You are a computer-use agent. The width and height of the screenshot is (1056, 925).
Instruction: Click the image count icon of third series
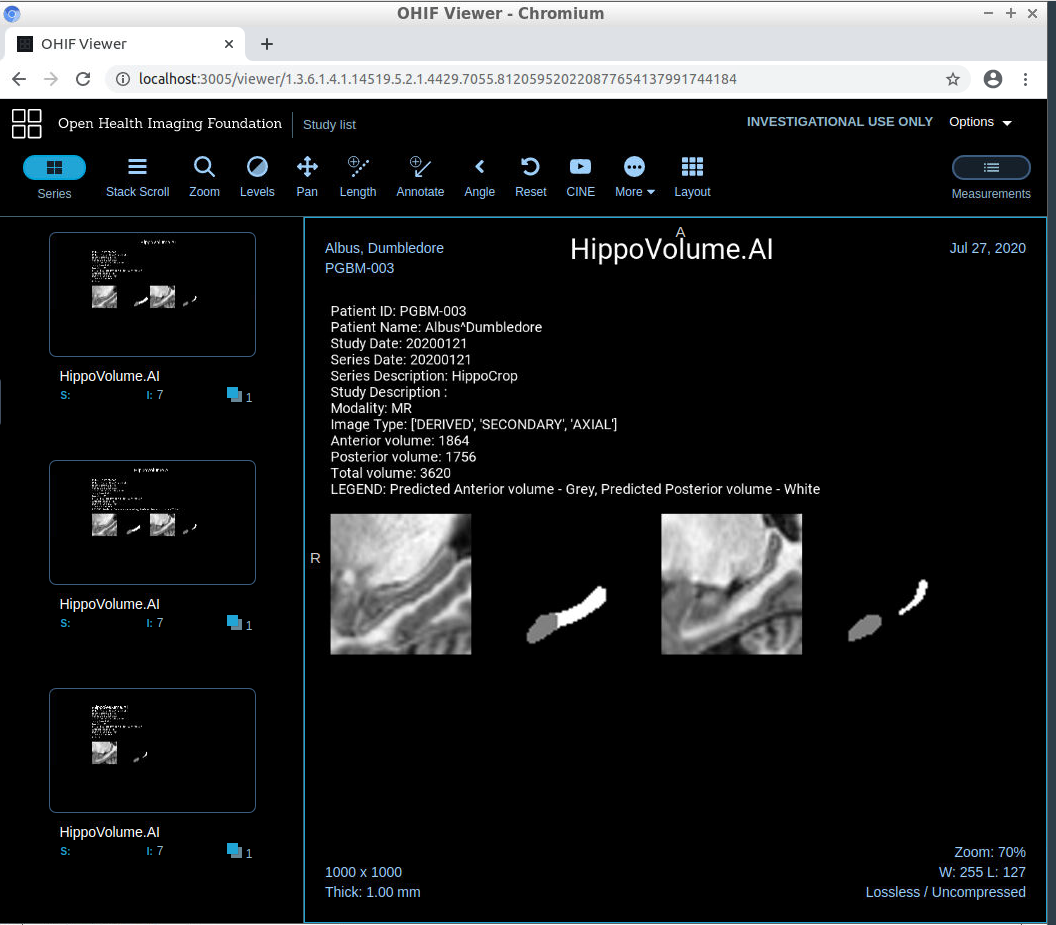(234, 850)
